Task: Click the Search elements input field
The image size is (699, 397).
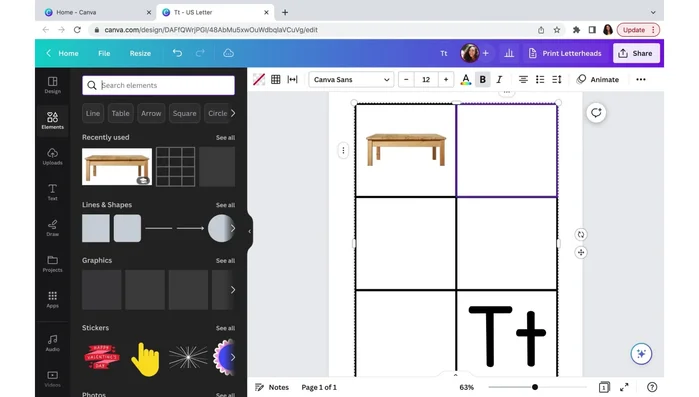Action: 158,85
